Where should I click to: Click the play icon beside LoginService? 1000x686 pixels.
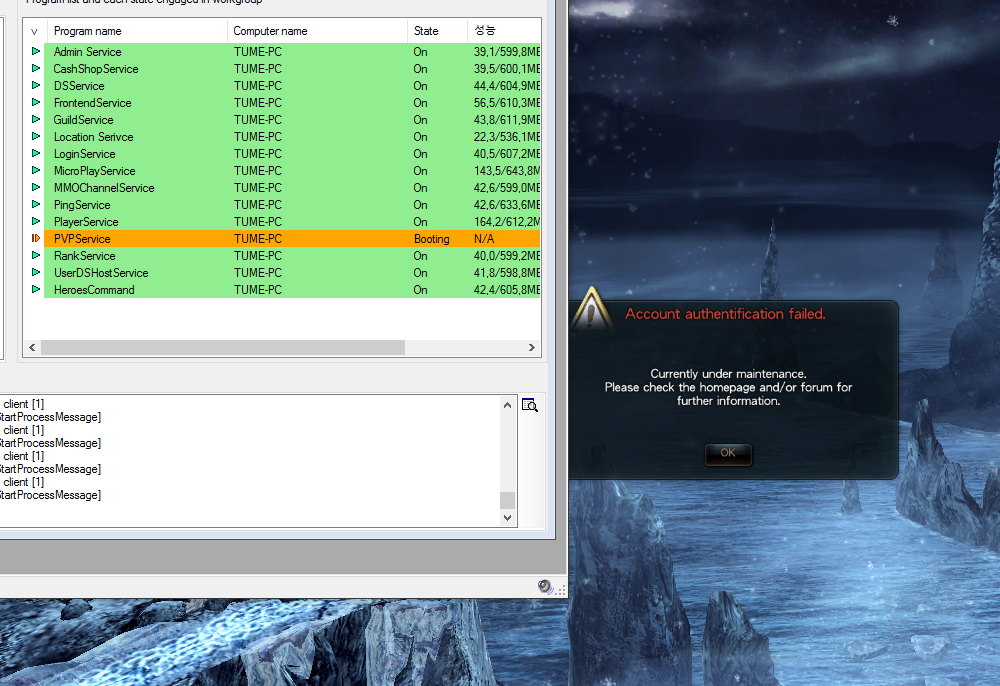[36, 153]
